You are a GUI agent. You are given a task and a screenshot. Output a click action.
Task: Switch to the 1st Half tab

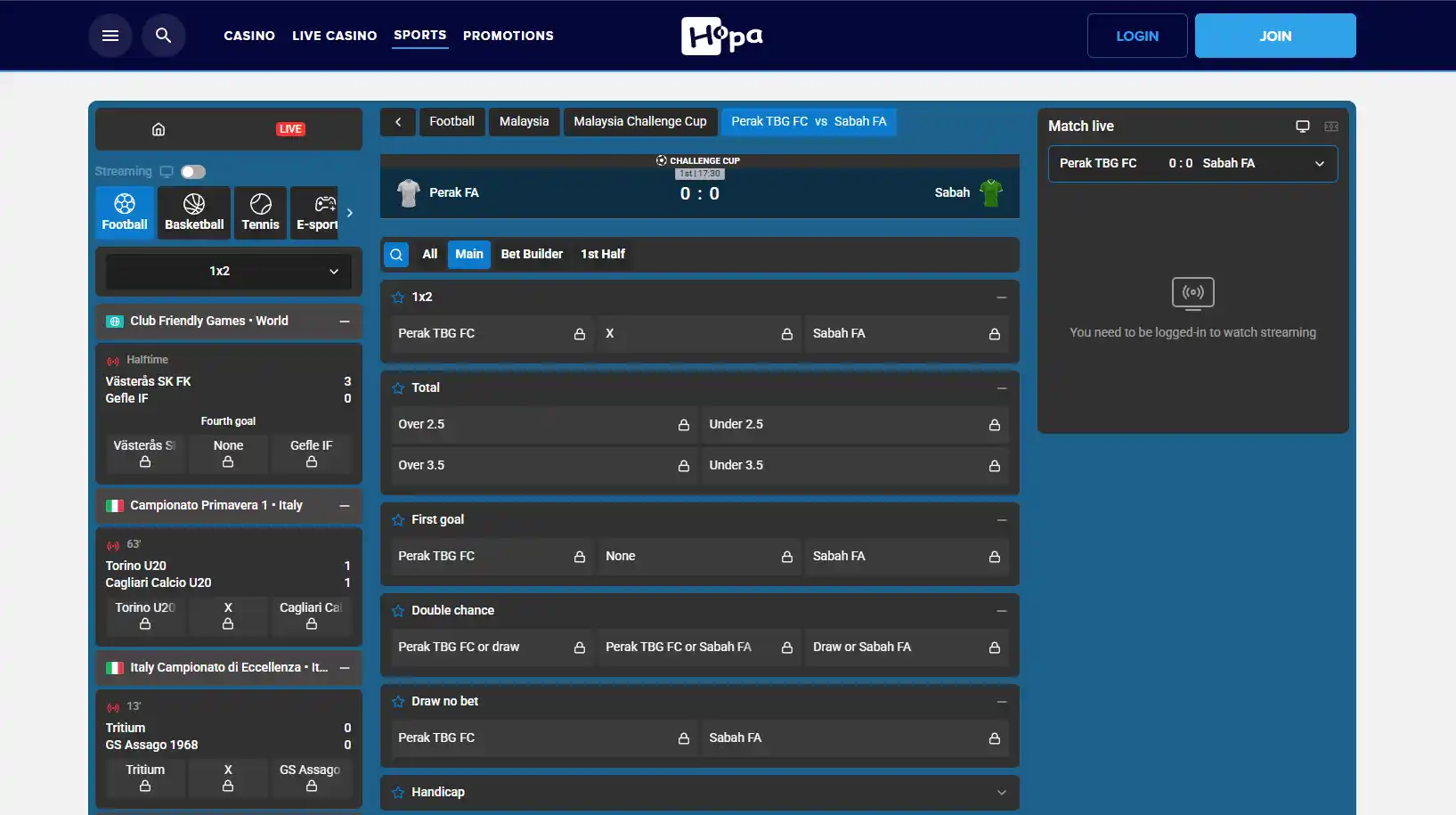tap(603, 255)
